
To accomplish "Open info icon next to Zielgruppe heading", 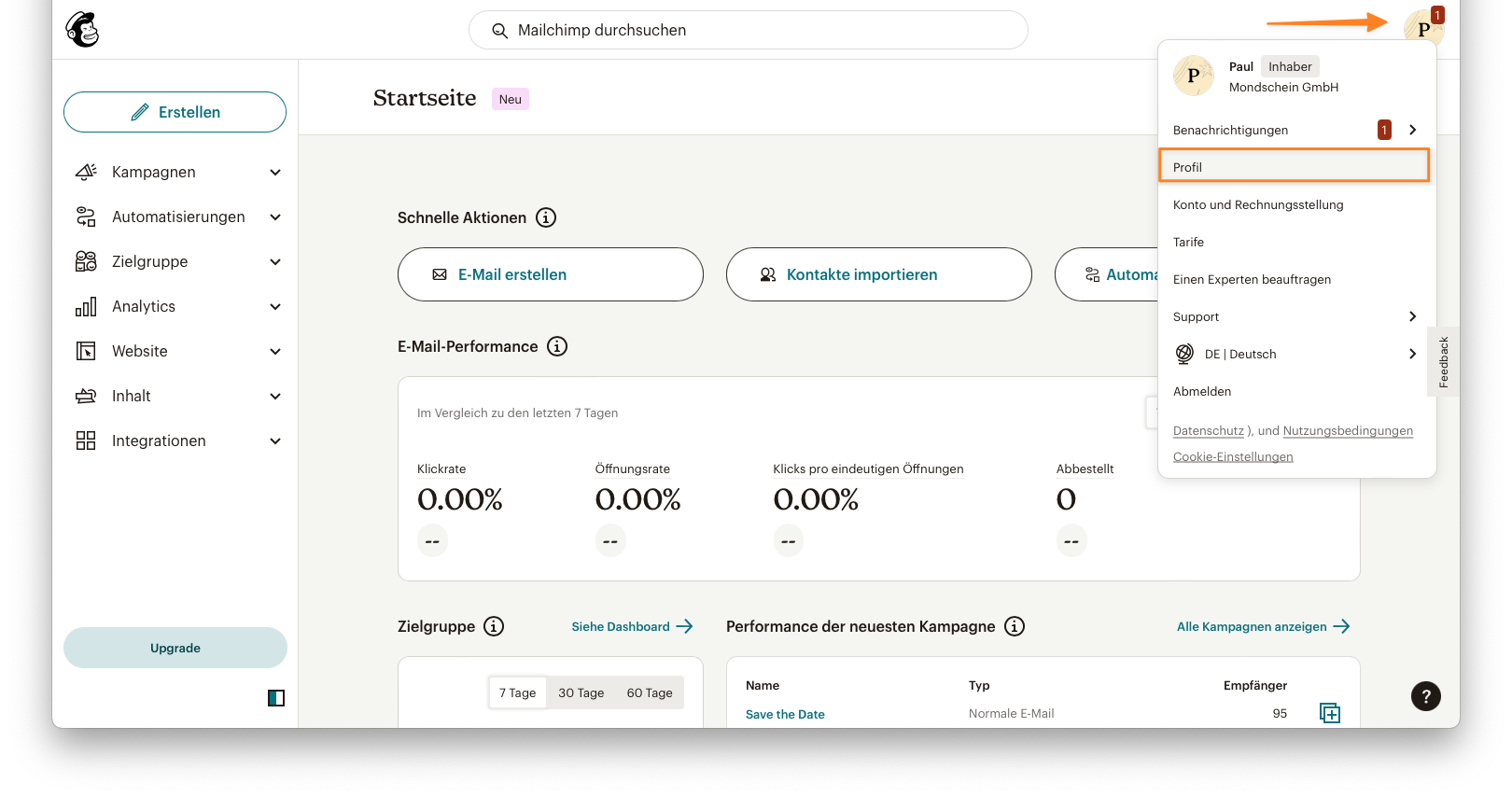I will click(494, 626).
